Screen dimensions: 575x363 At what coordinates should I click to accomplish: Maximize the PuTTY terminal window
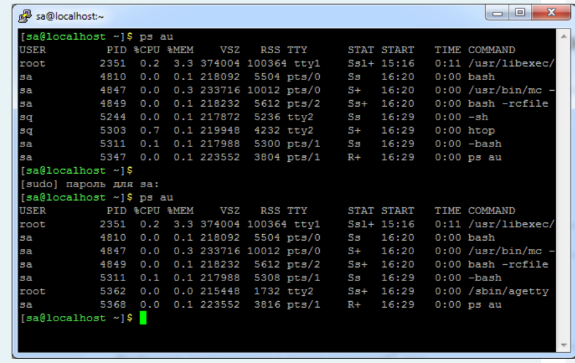[520, 13]
